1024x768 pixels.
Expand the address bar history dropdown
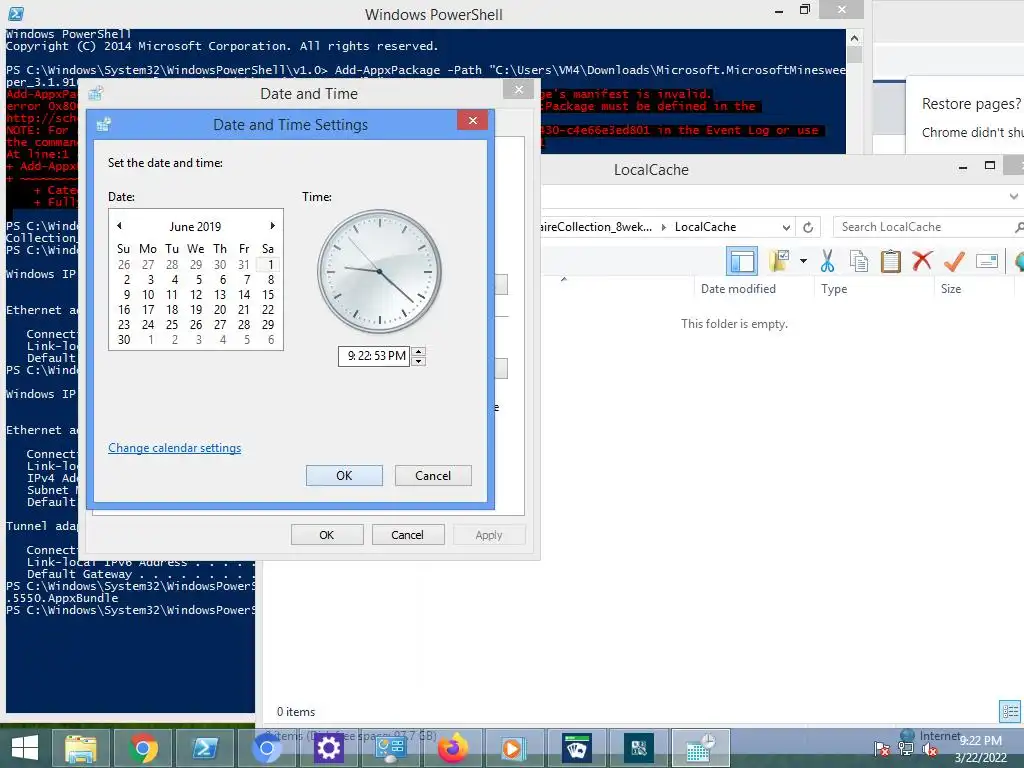tap(786, 227)
